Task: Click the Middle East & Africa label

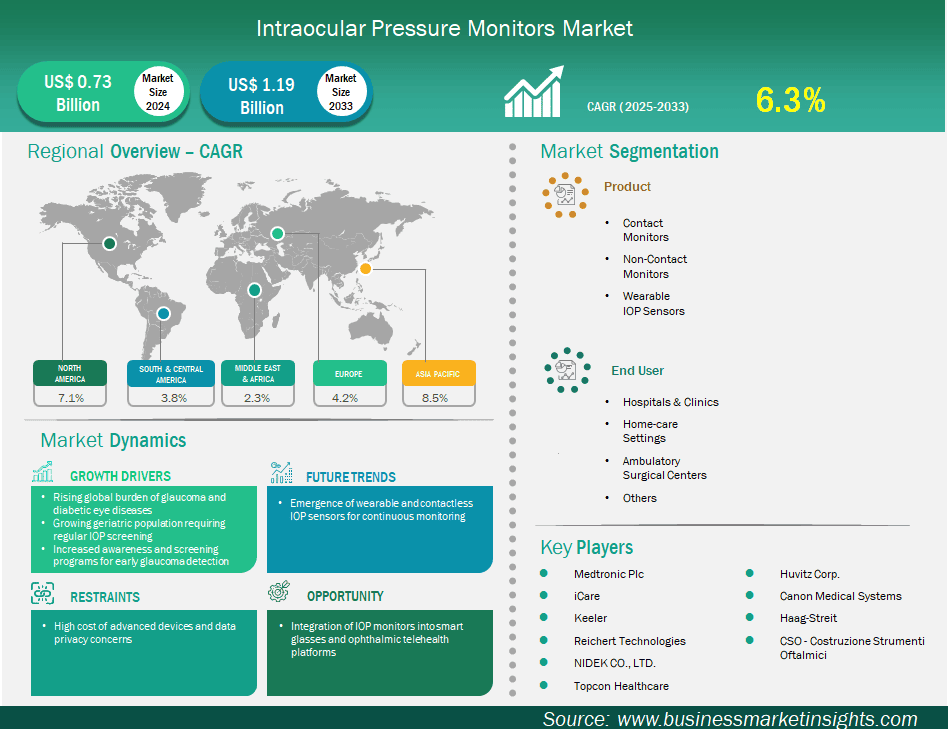Action: [258, 374]
